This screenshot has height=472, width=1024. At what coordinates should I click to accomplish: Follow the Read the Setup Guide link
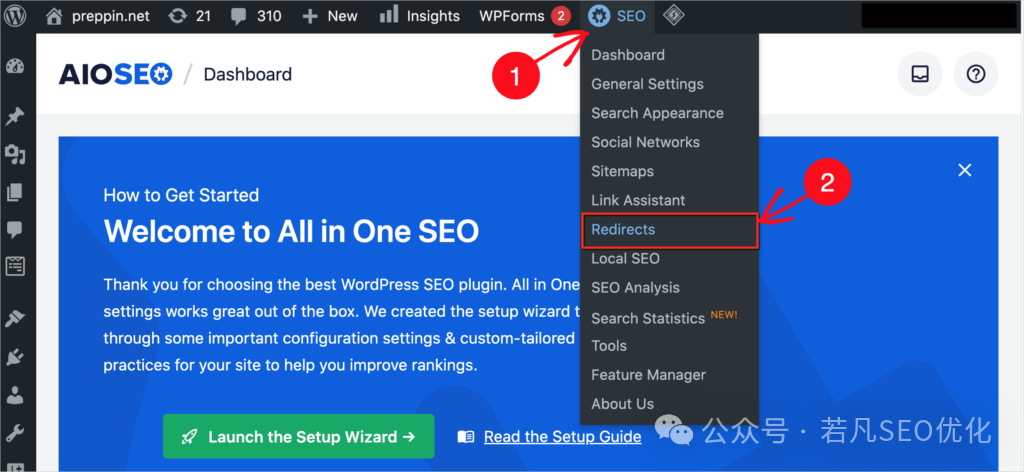562,436
